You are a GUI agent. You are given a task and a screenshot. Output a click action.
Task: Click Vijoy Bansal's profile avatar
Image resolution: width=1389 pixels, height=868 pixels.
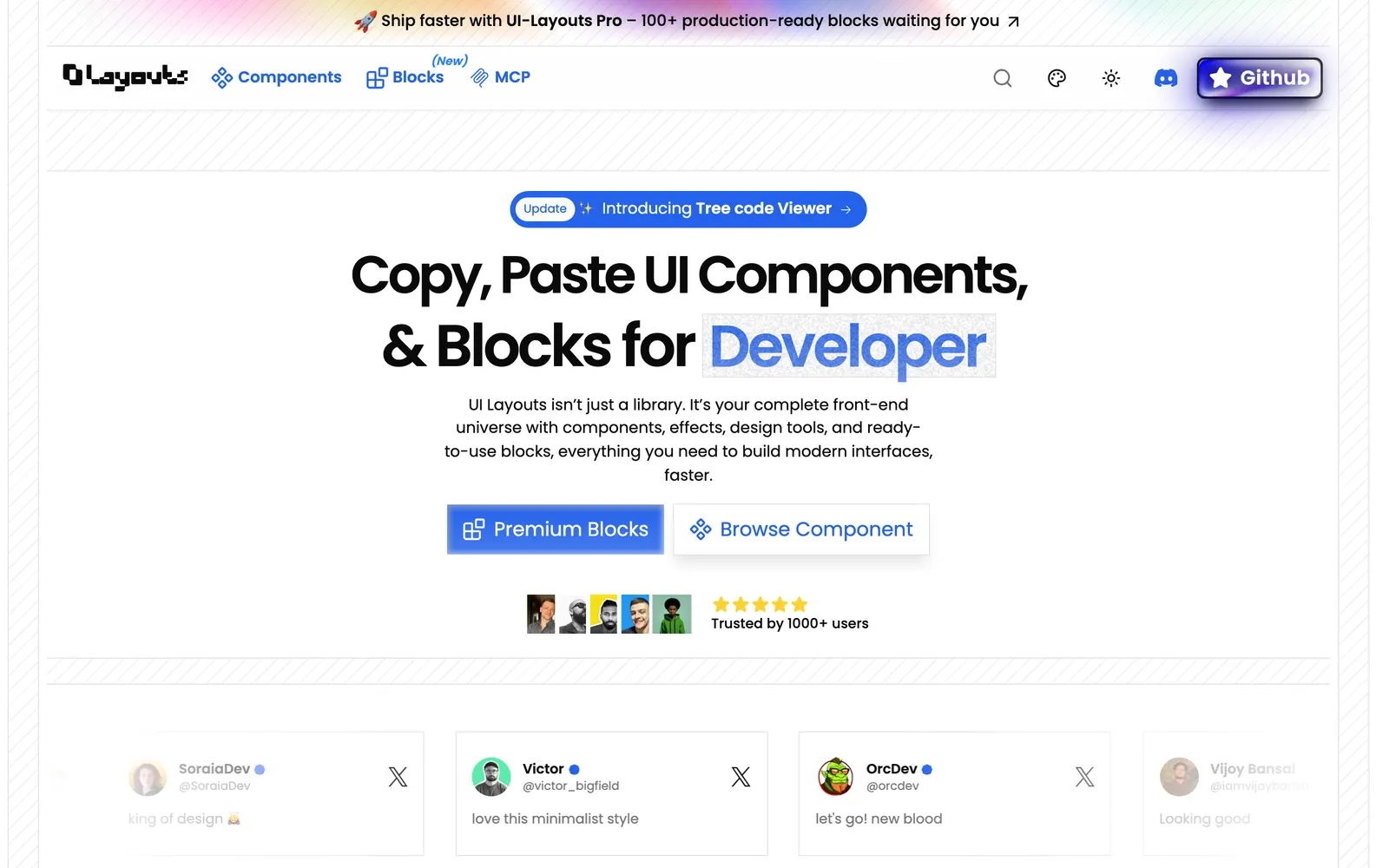[x=1179, y=777]
